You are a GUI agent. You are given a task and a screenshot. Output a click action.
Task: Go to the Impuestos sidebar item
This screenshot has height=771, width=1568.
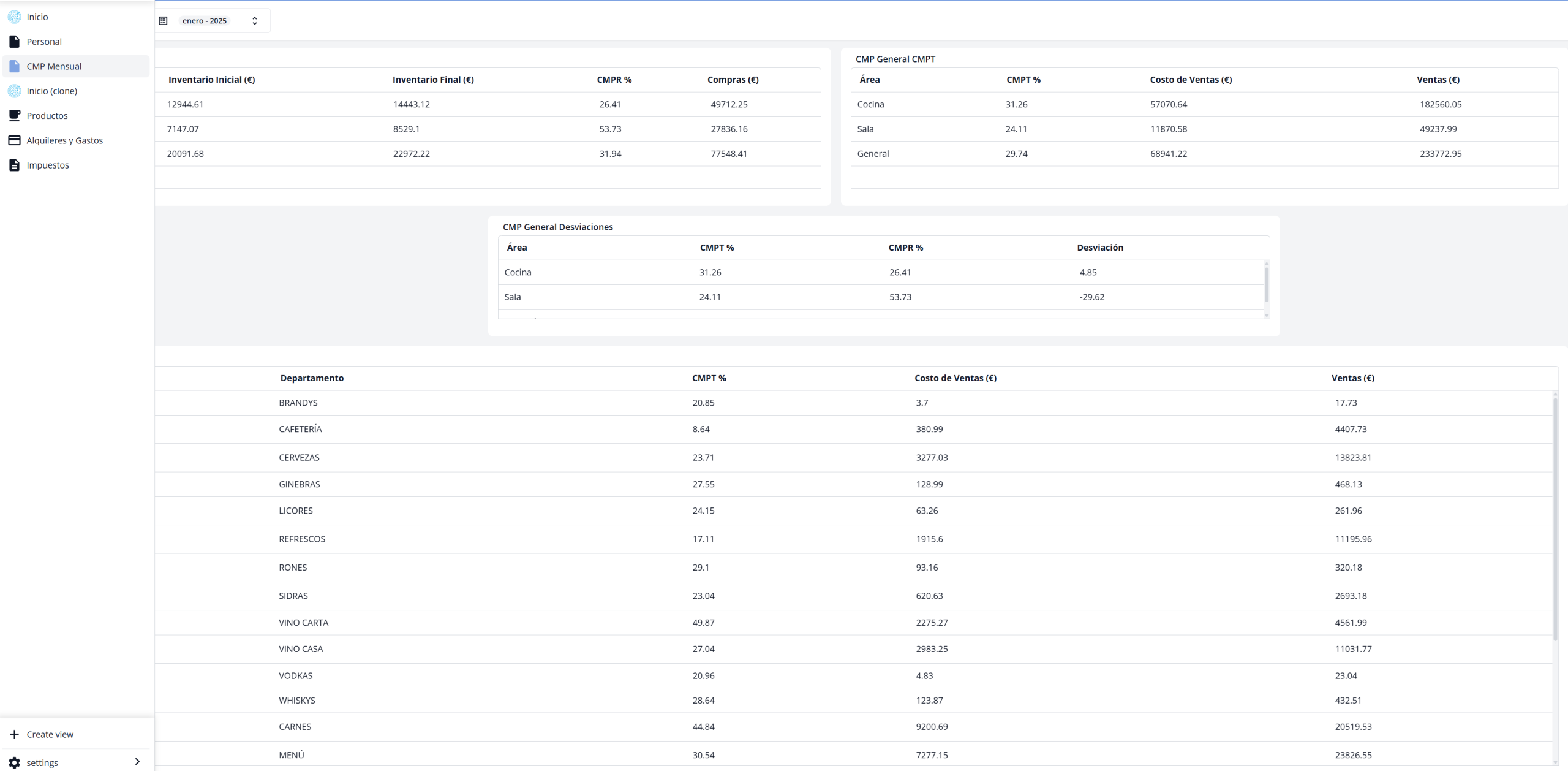click(x=48, y=165)
